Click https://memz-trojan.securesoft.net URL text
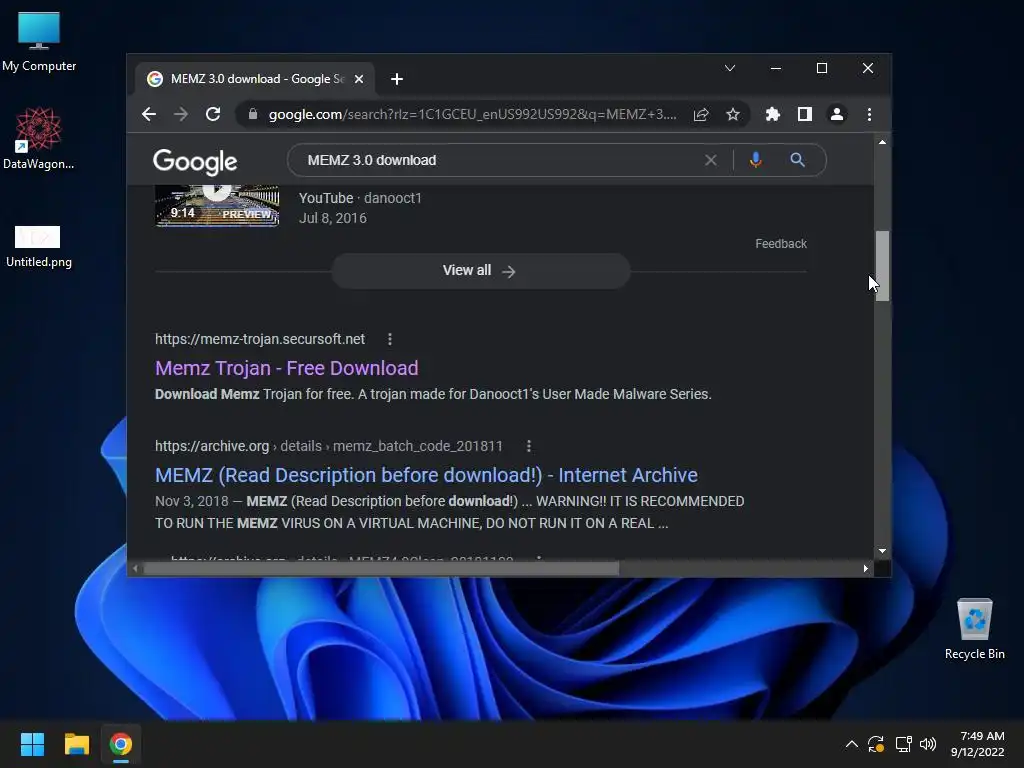This screenshot has height=768, width=1024. pyautogui.click(x=260, y=339)
